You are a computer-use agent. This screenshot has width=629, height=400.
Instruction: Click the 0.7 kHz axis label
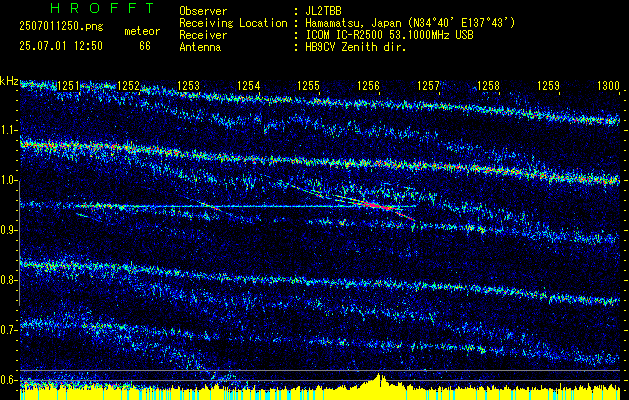(9, 330)
